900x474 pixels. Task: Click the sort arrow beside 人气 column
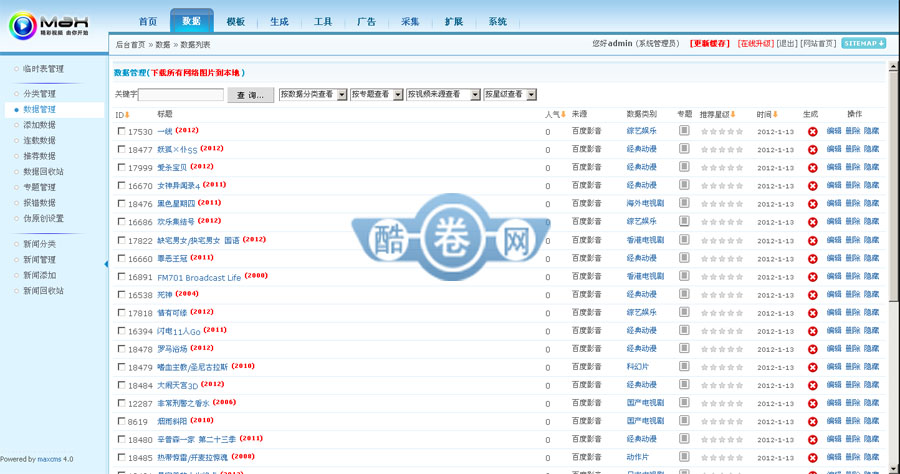point(563,115)
